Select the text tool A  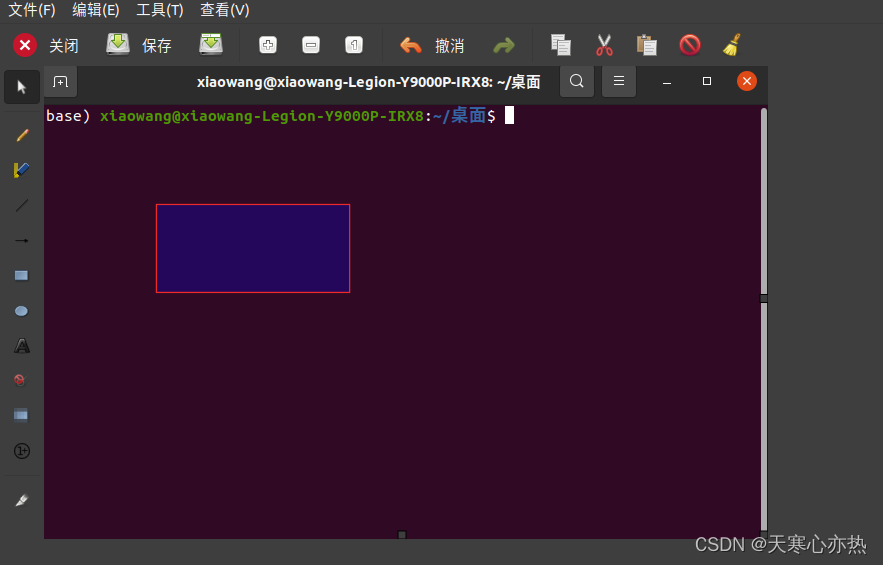tap(22, 345)
